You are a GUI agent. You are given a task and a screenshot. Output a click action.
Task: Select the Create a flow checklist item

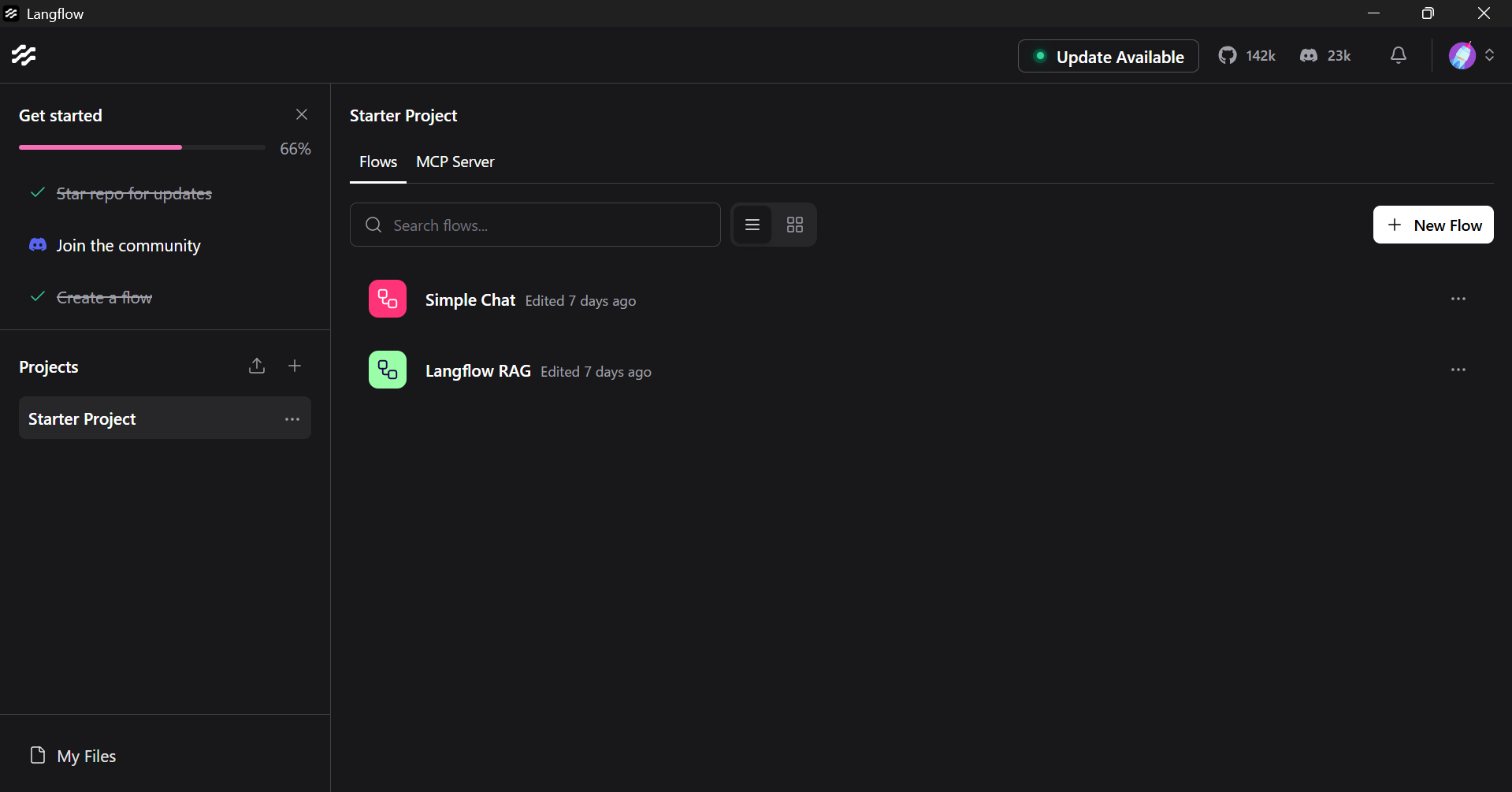click(104, 297)
